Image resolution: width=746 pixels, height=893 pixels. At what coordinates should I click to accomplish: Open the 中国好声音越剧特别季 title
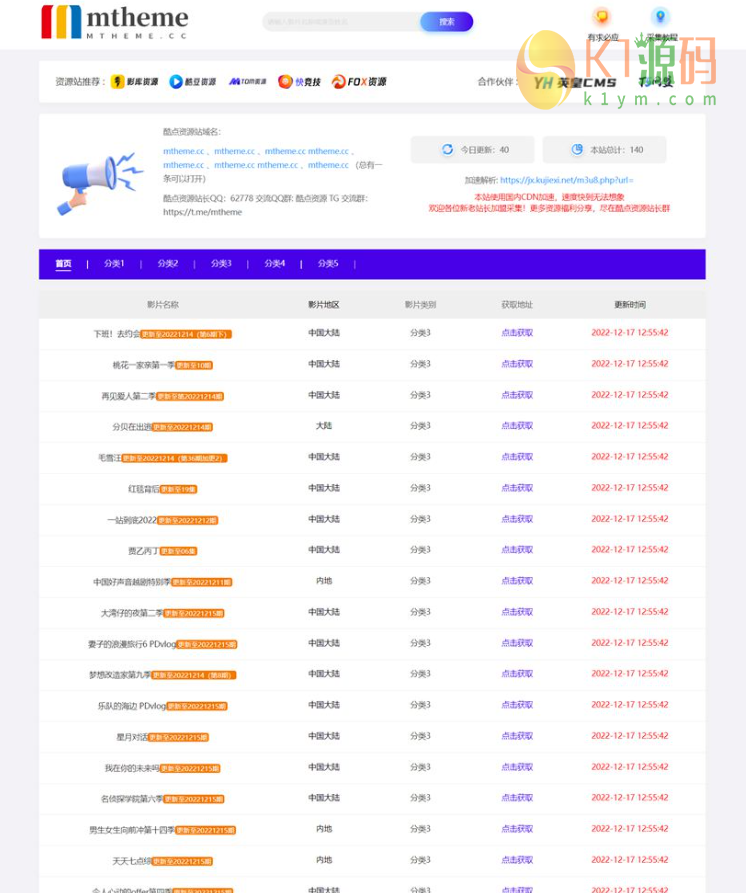pyautogui.click(x=132, y=582)
